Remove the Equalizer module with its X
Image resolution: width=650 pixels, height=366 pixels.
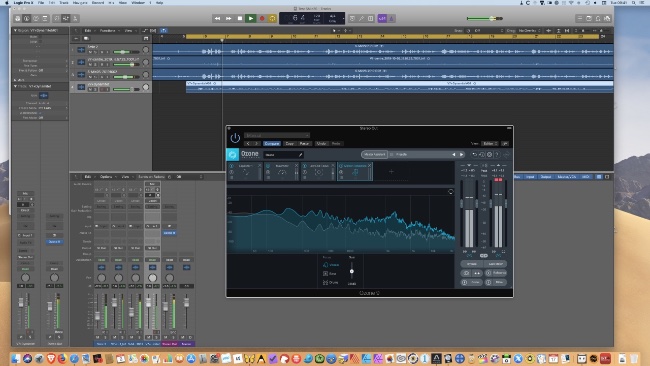(x=260, y=165)
